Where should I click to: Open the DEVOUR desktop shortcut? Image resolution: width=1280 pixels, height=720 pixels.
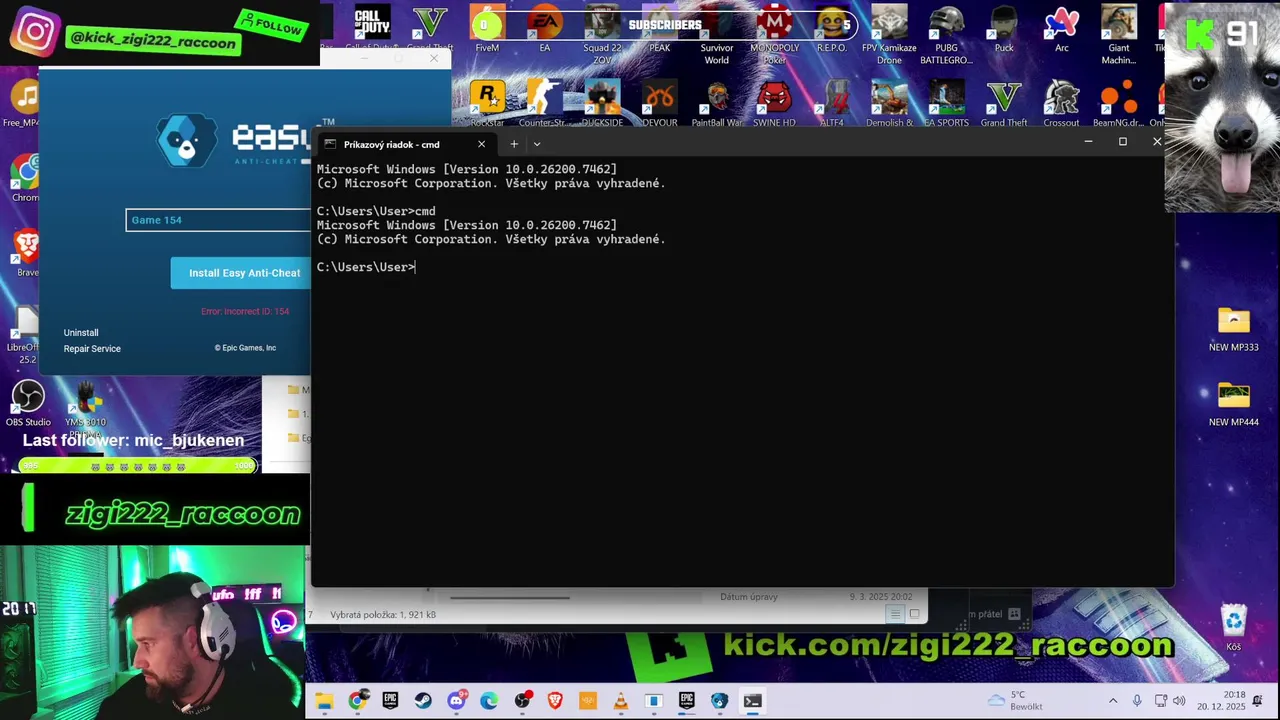tap(660, 103)
